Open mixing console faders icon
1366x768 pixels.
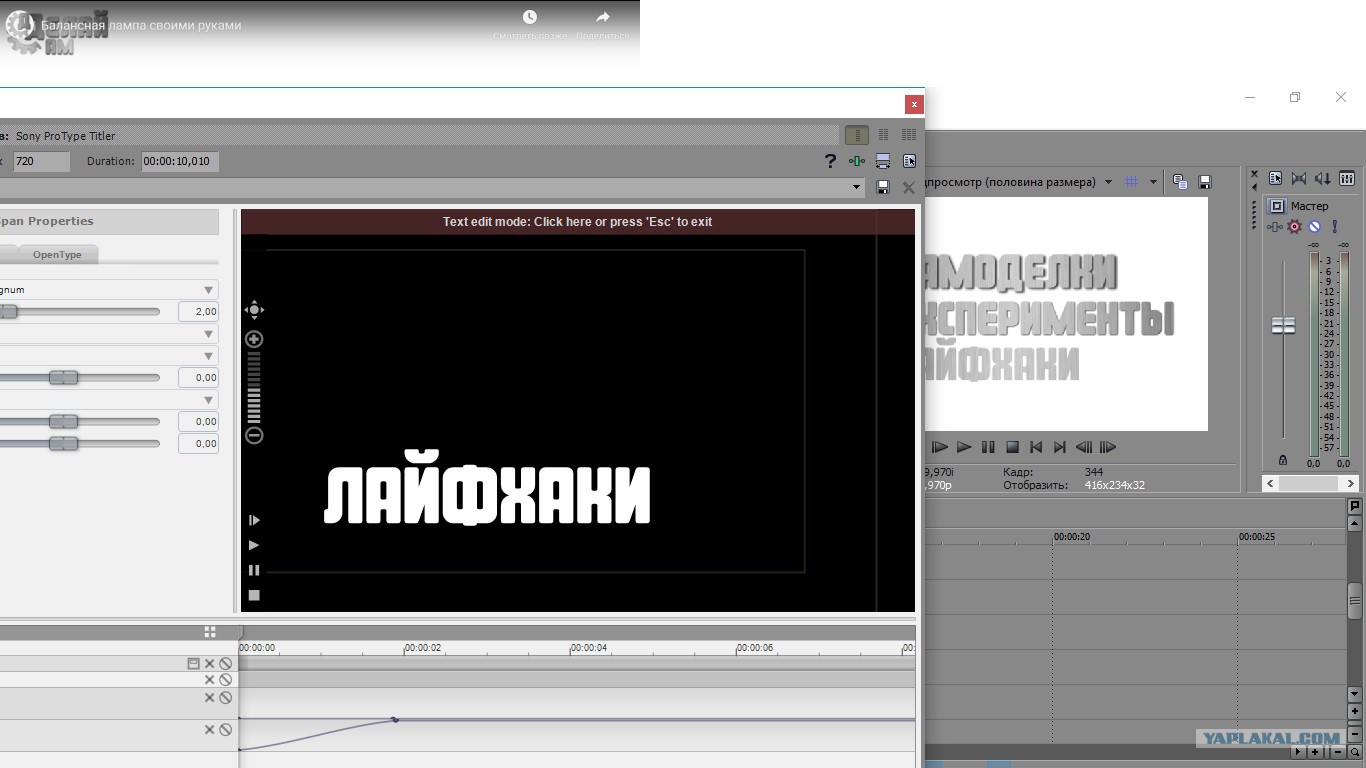[x=1347, y=178]
